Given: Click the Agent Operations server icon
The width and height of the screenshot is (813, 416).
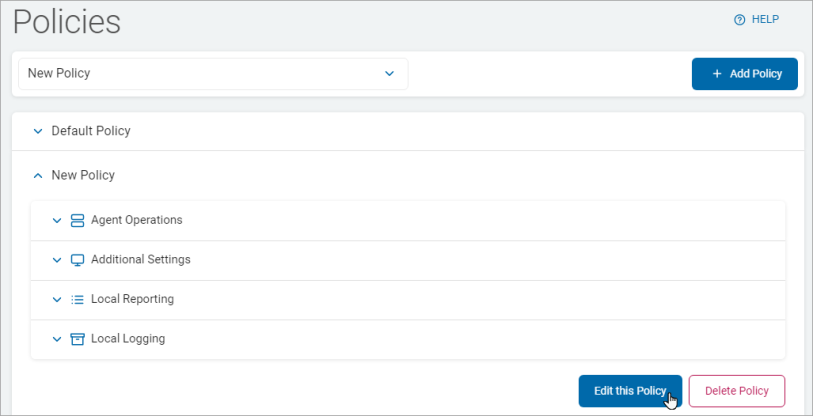Looking at the screenshot, I should point(77,220).
